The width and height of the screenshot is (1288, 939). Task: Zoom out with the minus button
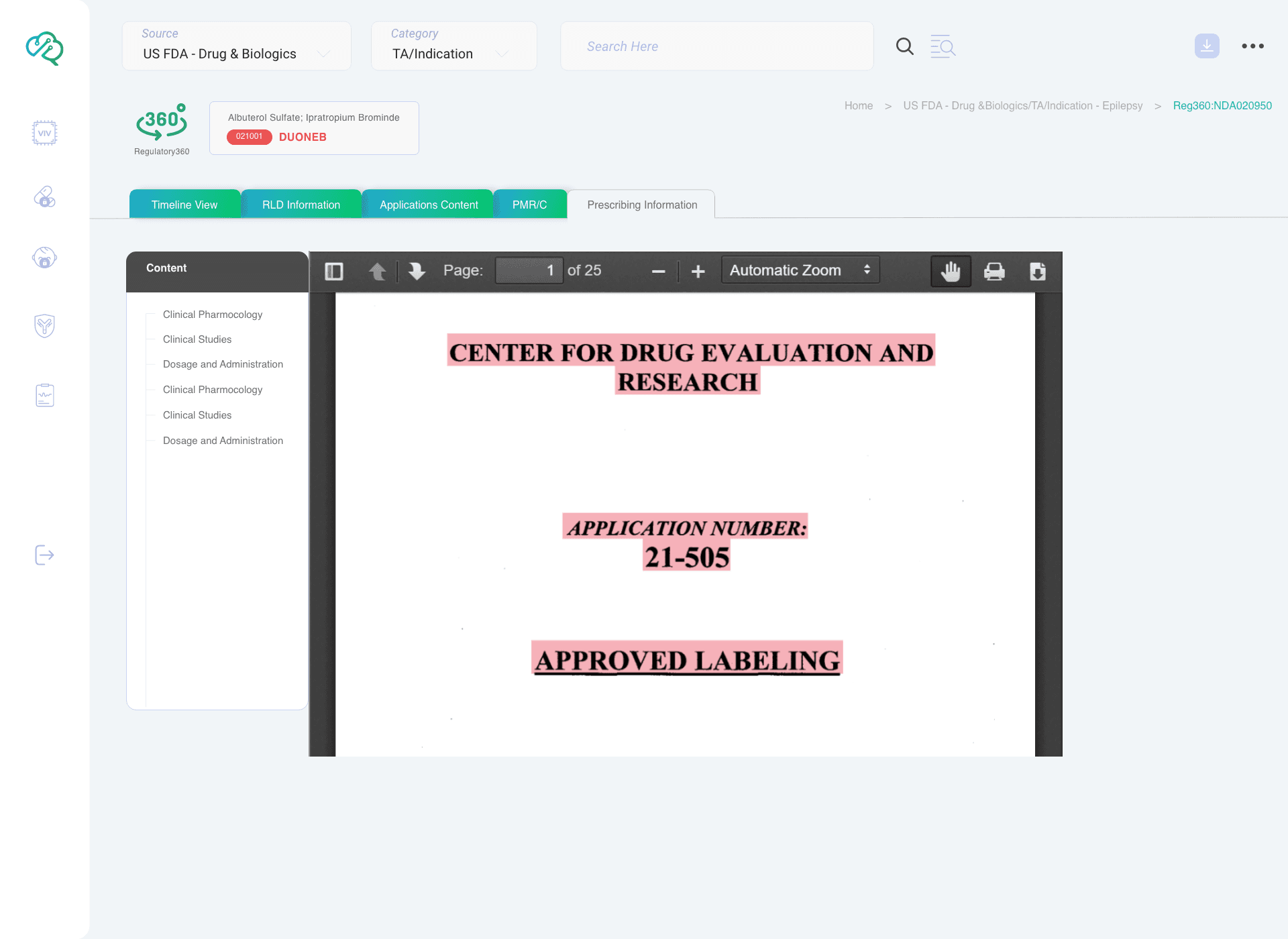tap(658, 271)
